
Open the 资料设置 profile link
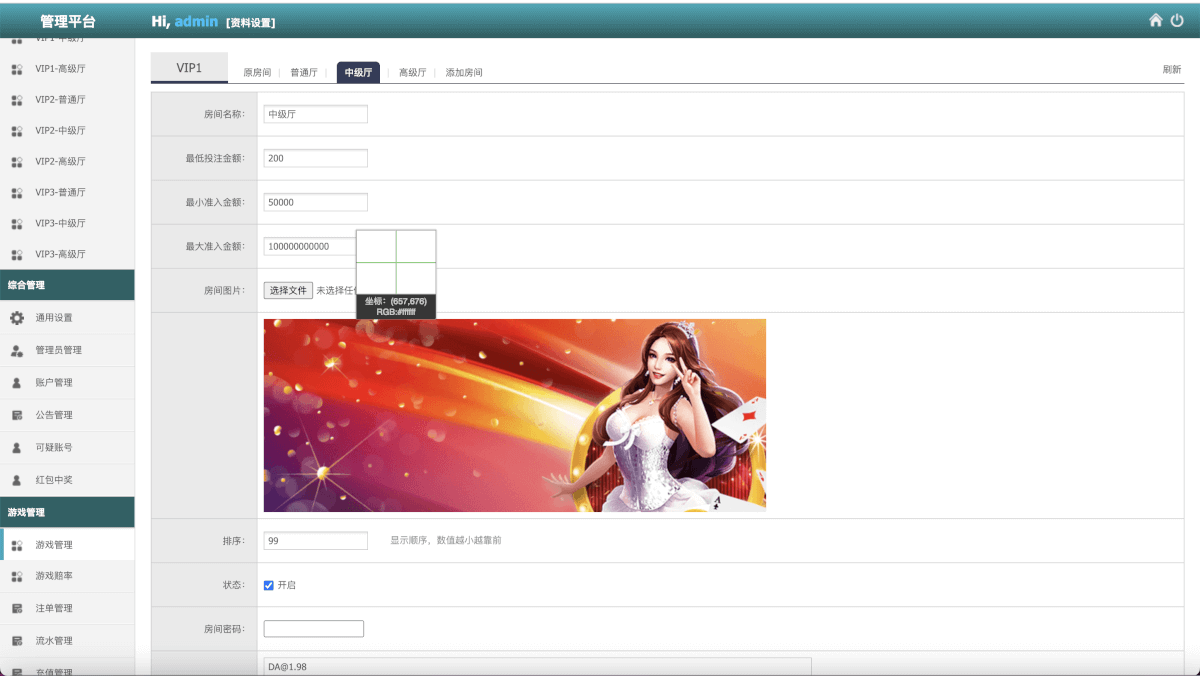click(251, 23)
